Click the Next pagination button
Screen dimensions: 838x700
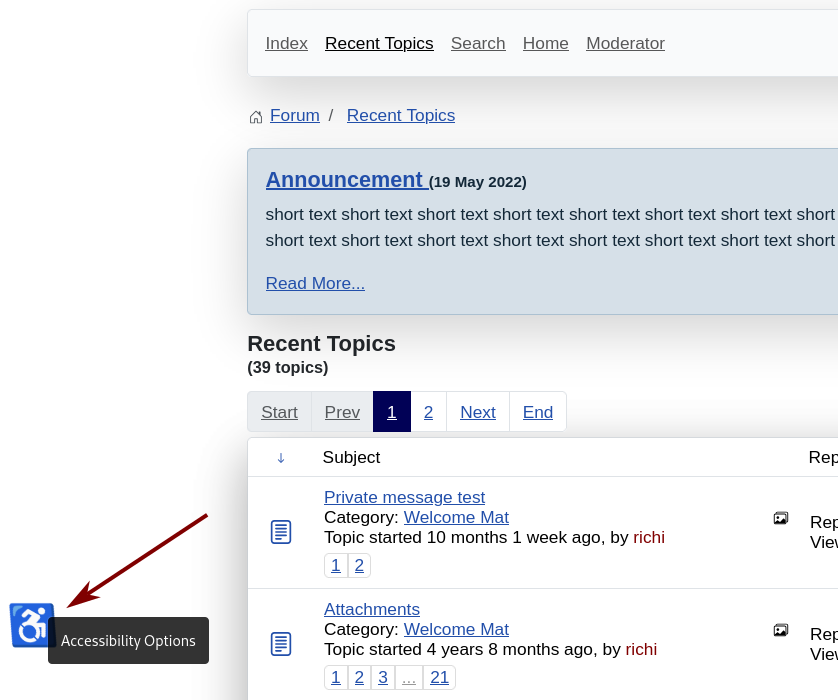[x=478, y=412]
